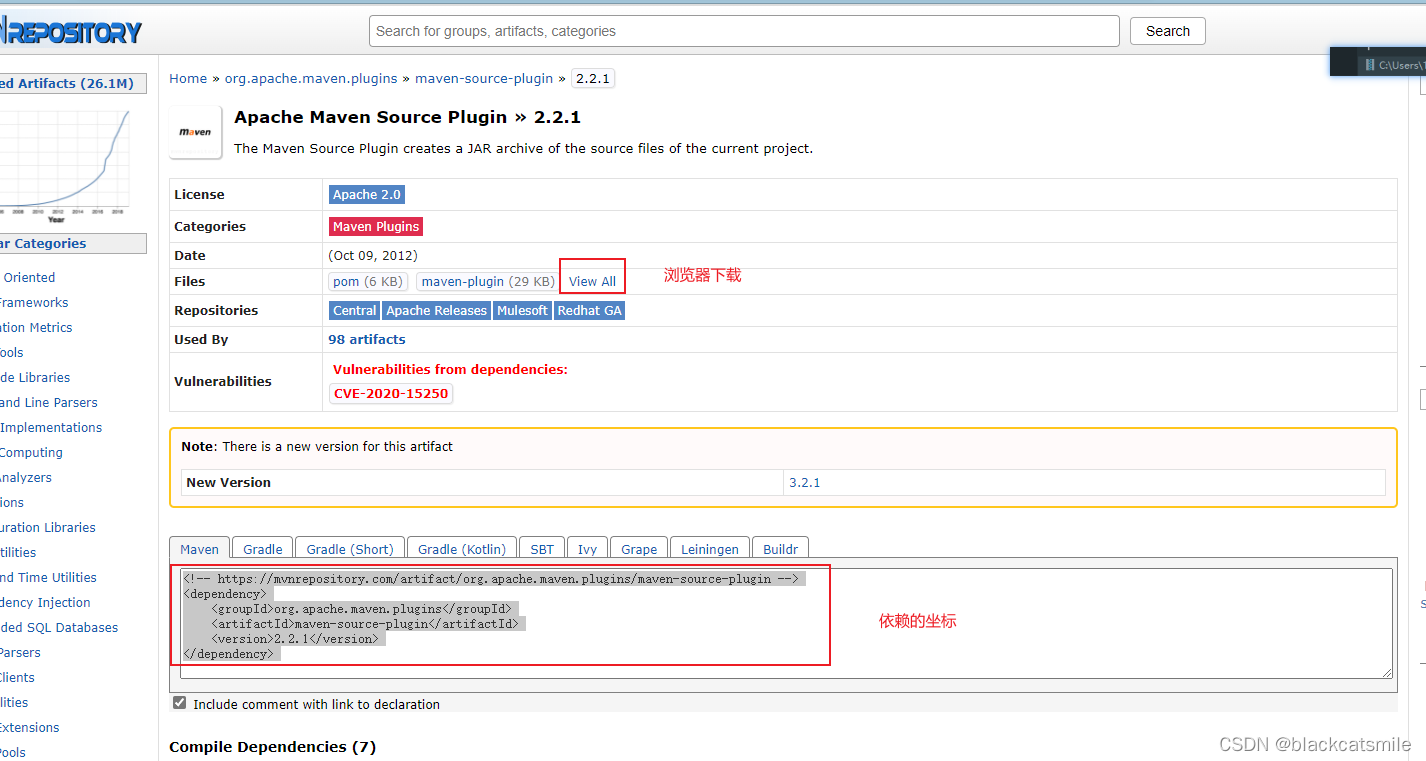Click the MVNRepository site logo

[x=70, y=31]
